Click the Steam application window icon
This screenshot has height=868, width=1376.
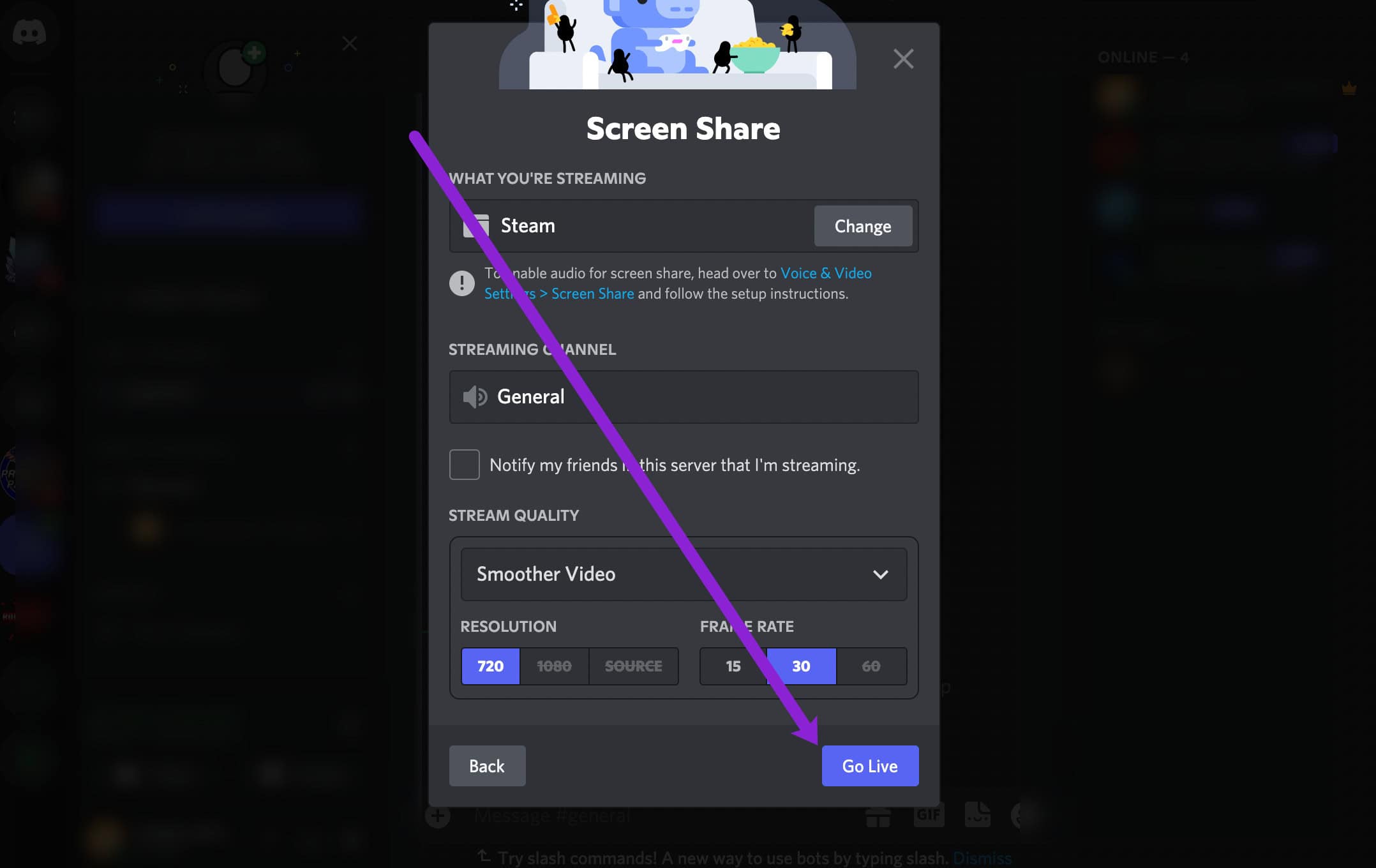pos(476,226)
